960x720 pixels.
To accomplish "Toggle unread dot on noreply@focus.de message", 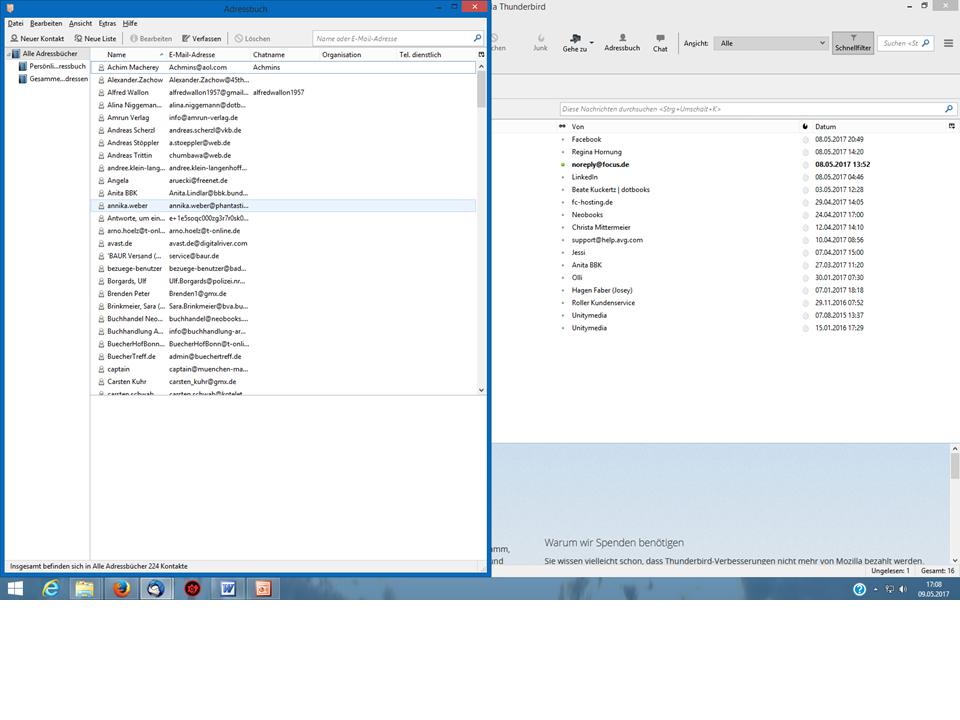I will pyautogui.click(x=563, y=165).
